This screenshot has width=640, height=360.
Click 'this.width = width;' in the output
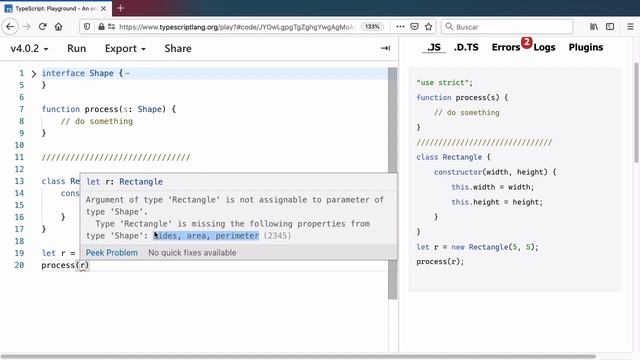click(492, 187)
